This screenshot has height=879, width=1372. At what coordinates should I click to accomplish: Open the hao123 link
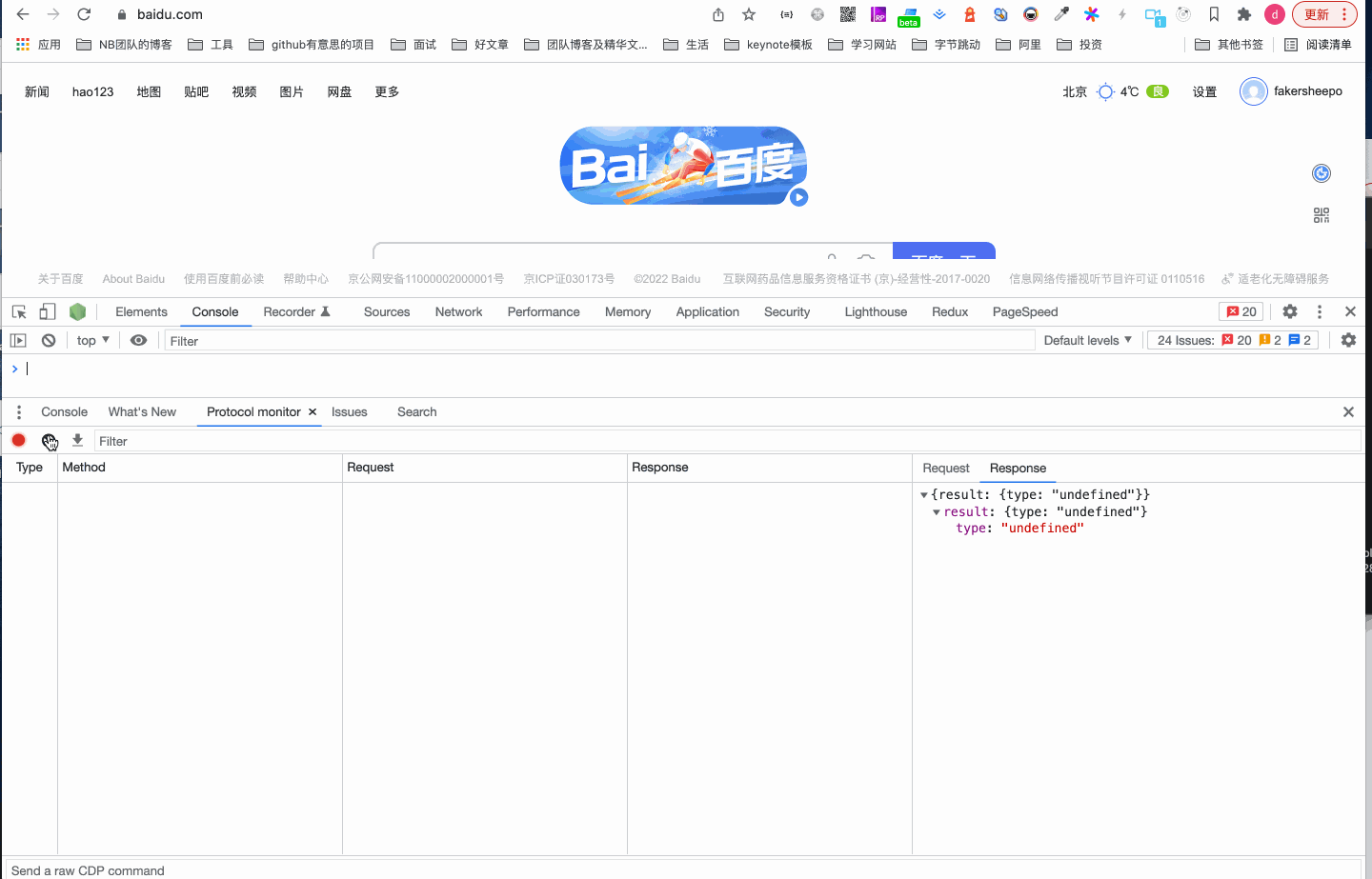tap(92, 91)
